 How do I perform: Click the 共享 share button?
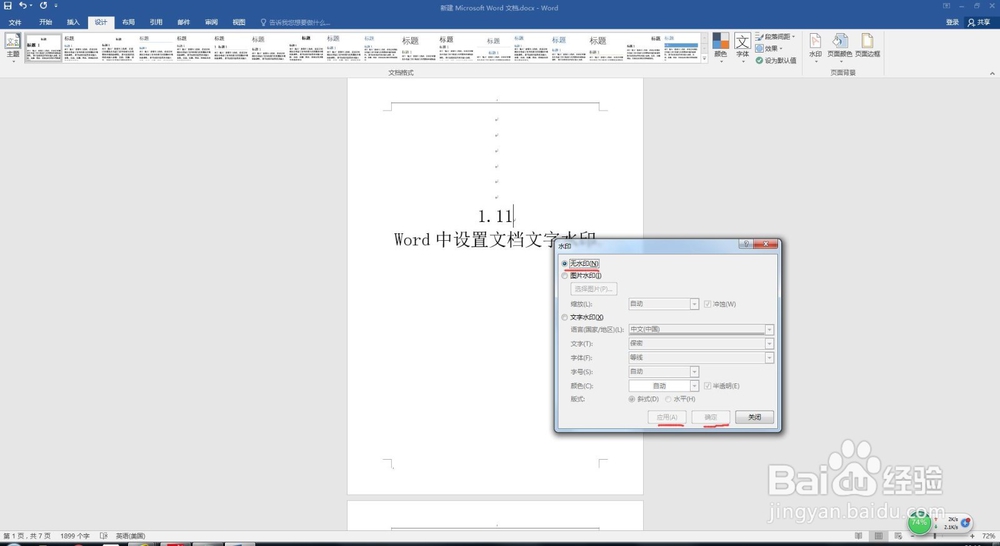click(x=979, y=22)
